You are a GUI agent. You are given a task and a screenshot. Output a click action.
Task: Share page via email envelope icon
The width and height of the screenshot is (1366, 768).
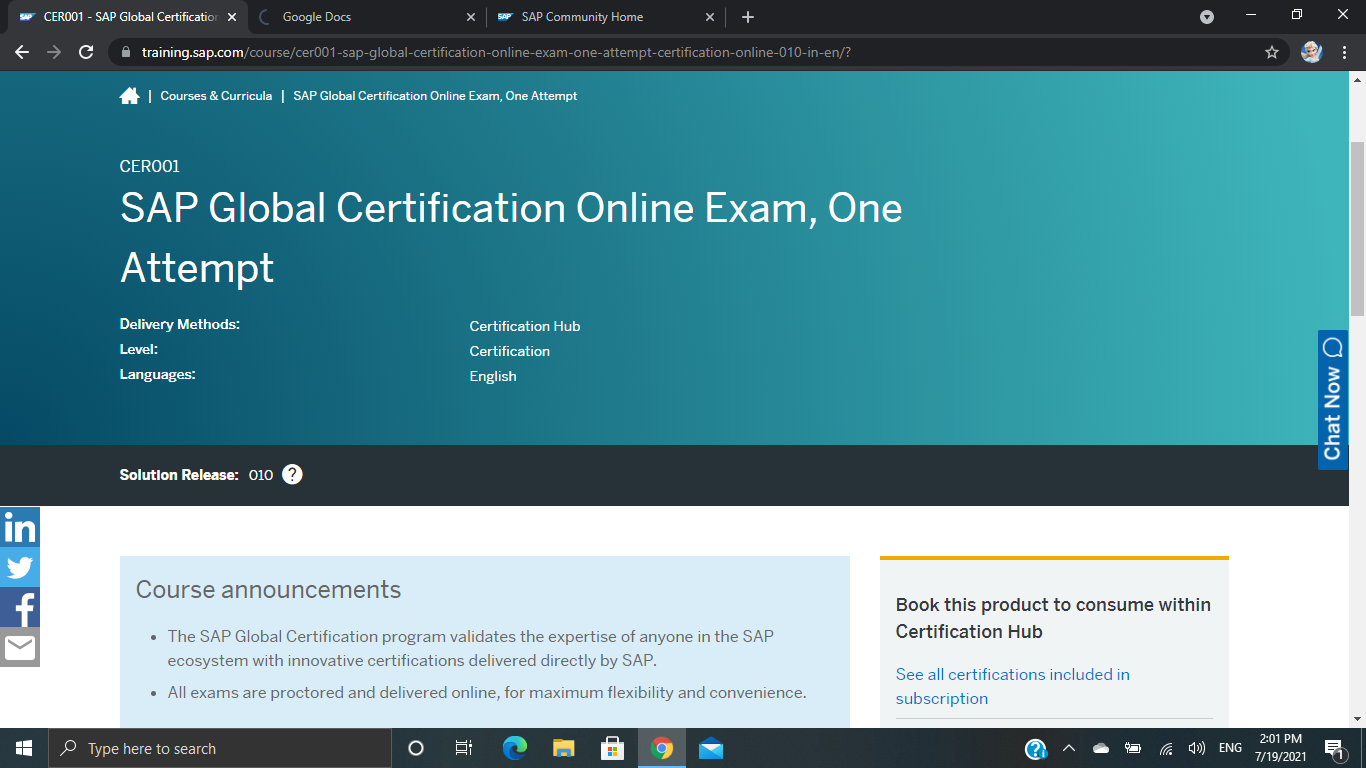click(x=20, y=648)
